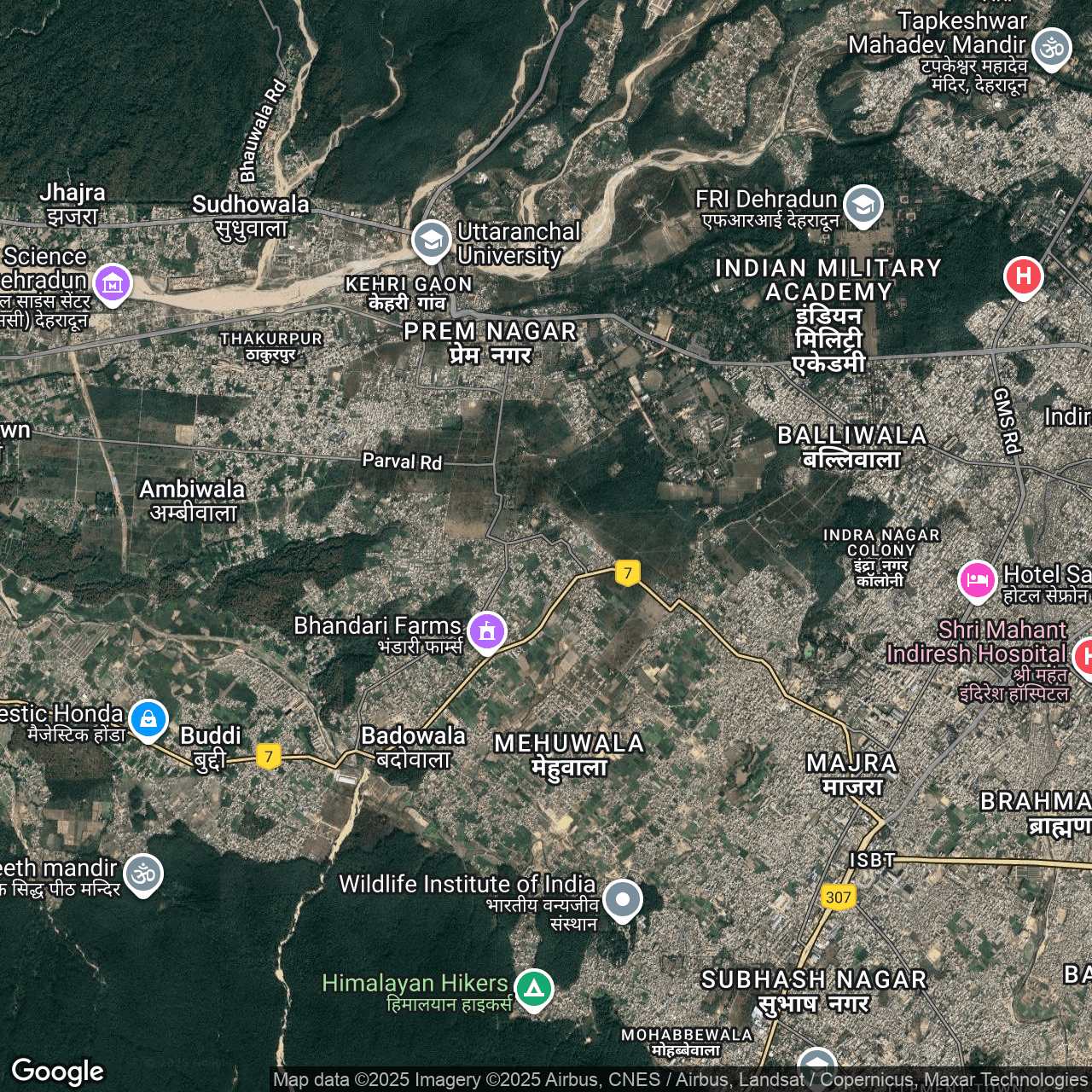Click the Google logo link
The image size is (1092, 1092).
click(x=58, y=1071)
